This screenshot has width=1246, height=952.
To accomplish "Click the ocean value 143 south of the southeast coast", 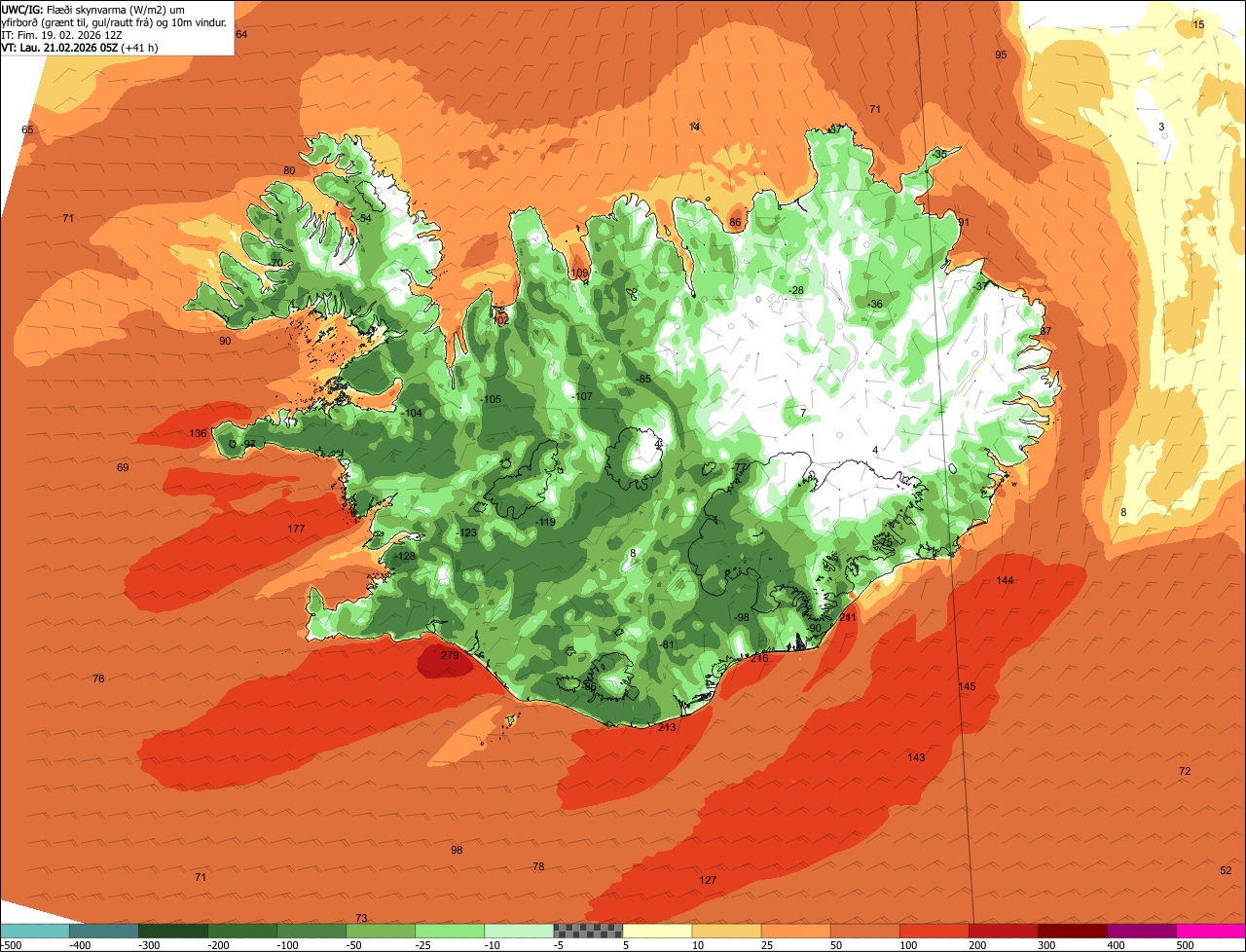I will 916,757.
